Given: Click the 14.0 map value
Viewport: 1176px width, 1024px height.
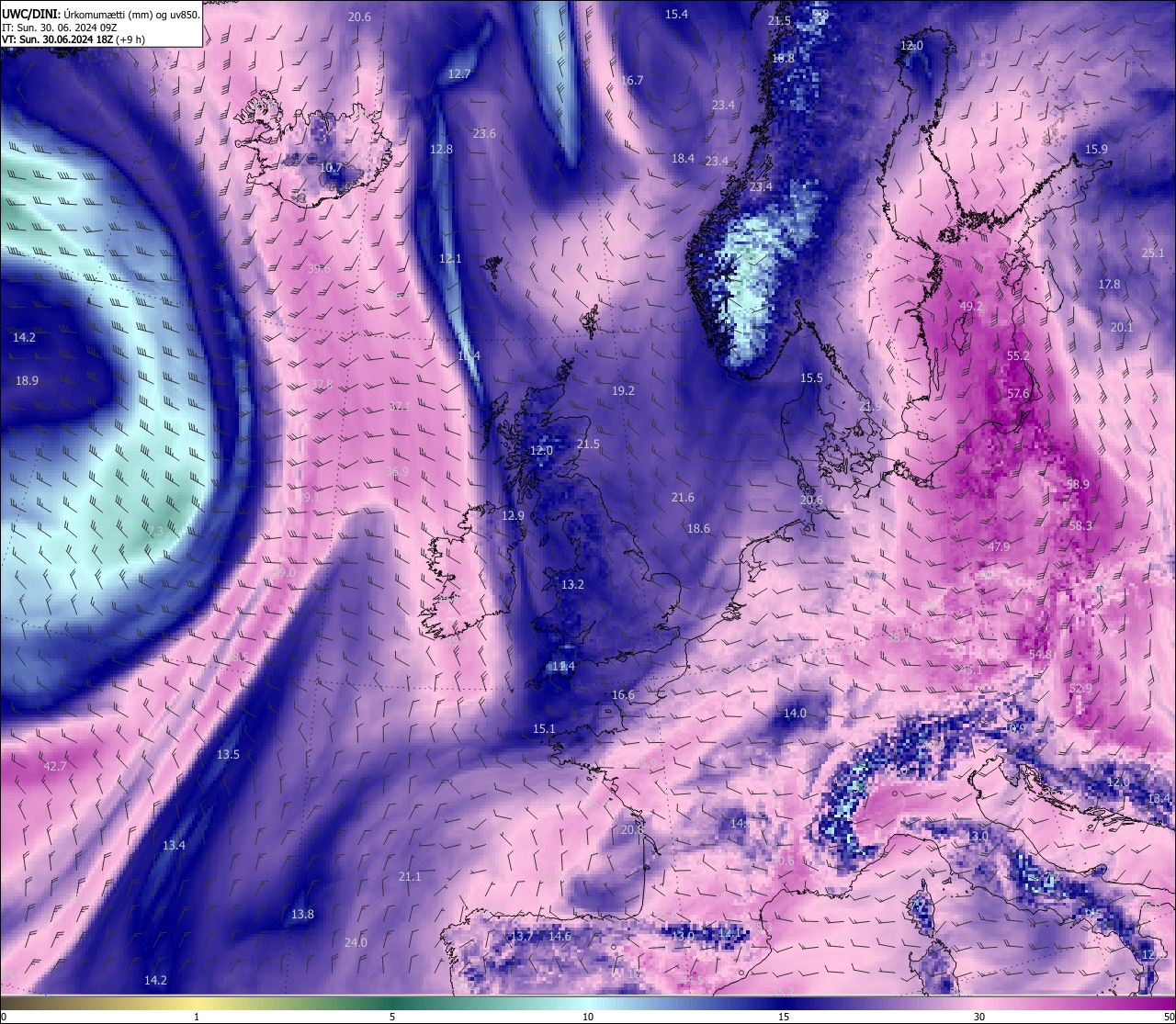Looking at the screenshot, I should 795,713.
